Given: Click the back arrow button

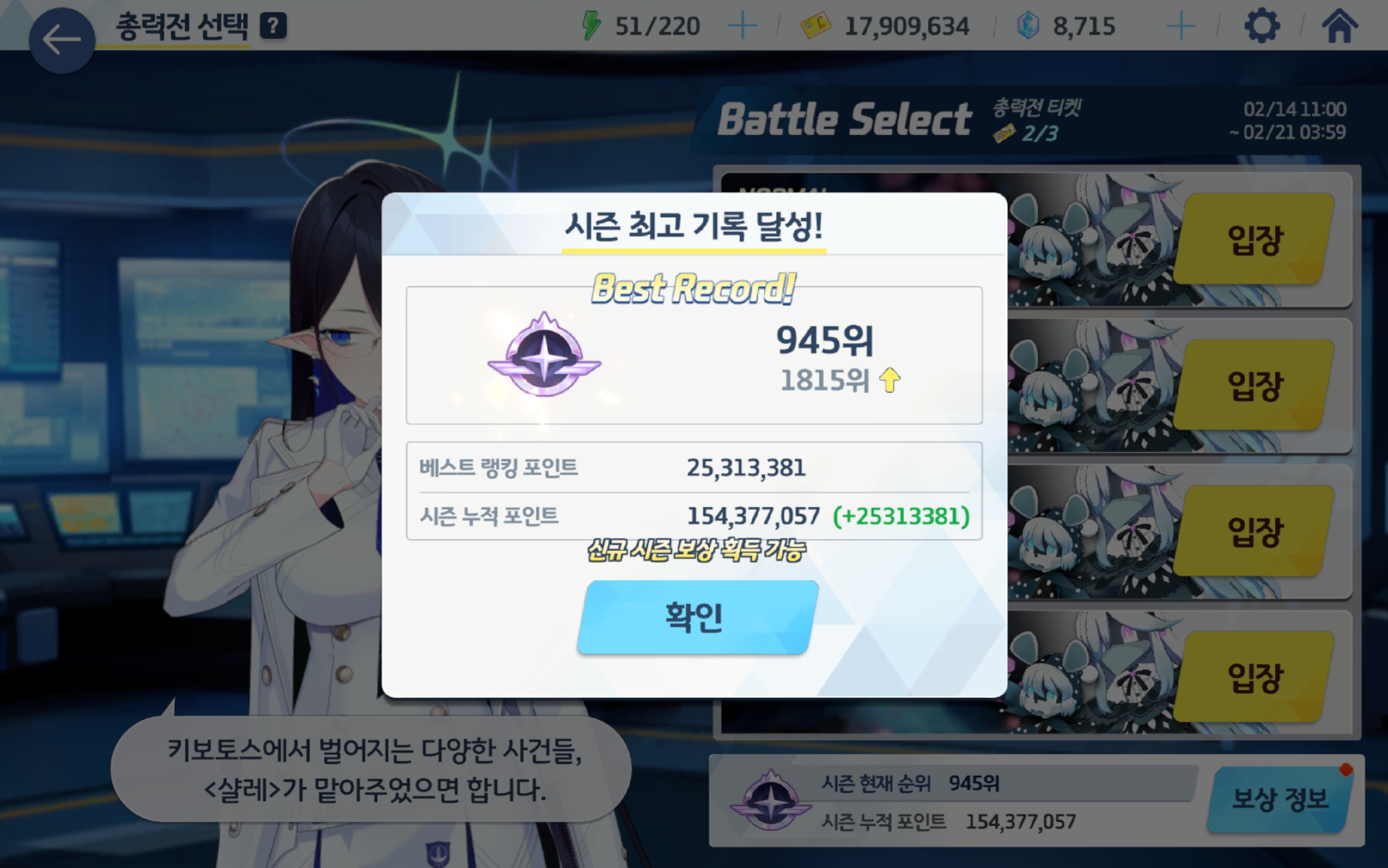Looking at the screenshot, I should coord(61,40).
